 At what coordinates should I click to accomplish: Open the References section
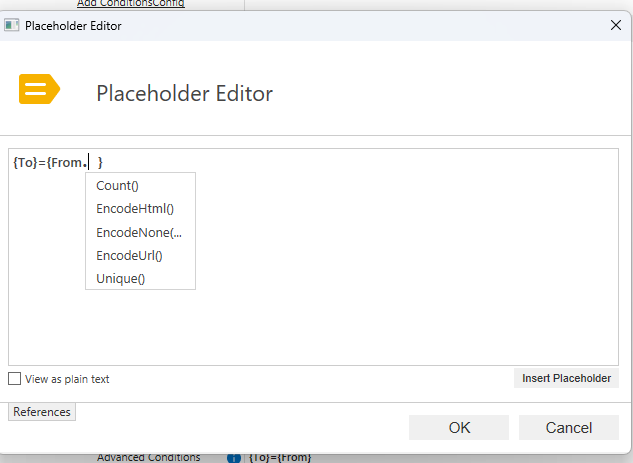pyautogui.click(x=42, y=412)
